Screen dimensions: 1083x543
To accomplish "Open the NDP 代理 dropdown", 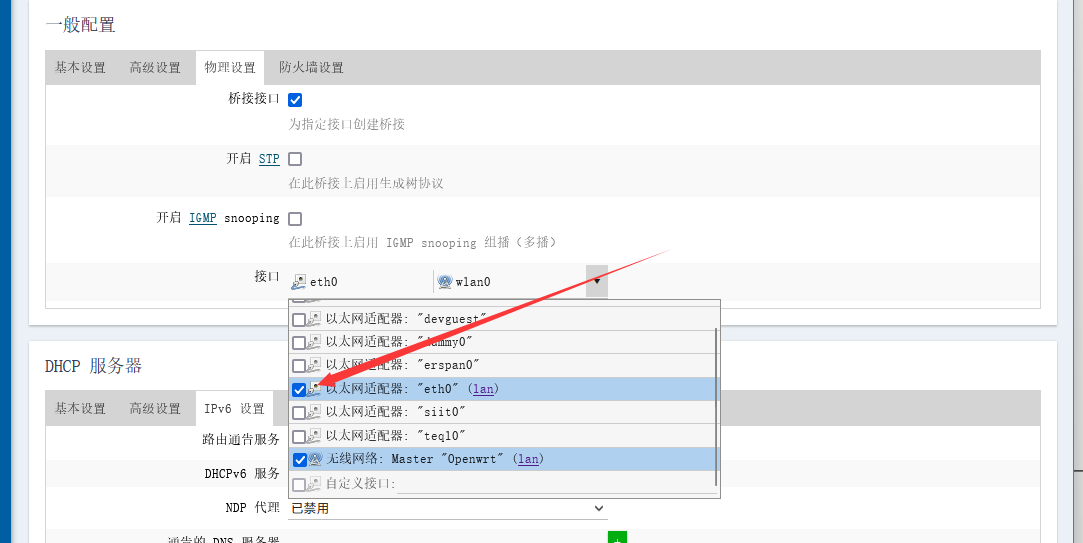I will (x=447, y=508).
